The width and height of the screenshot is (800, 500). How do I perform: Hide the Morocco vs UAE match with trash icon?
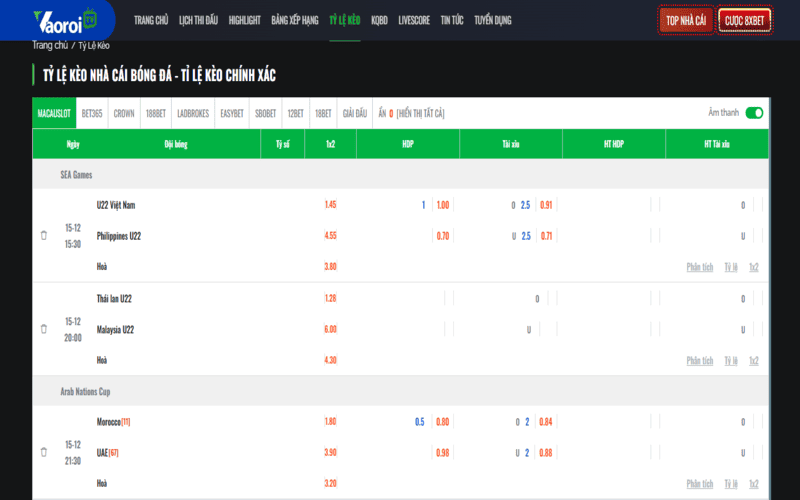(44, 452)
